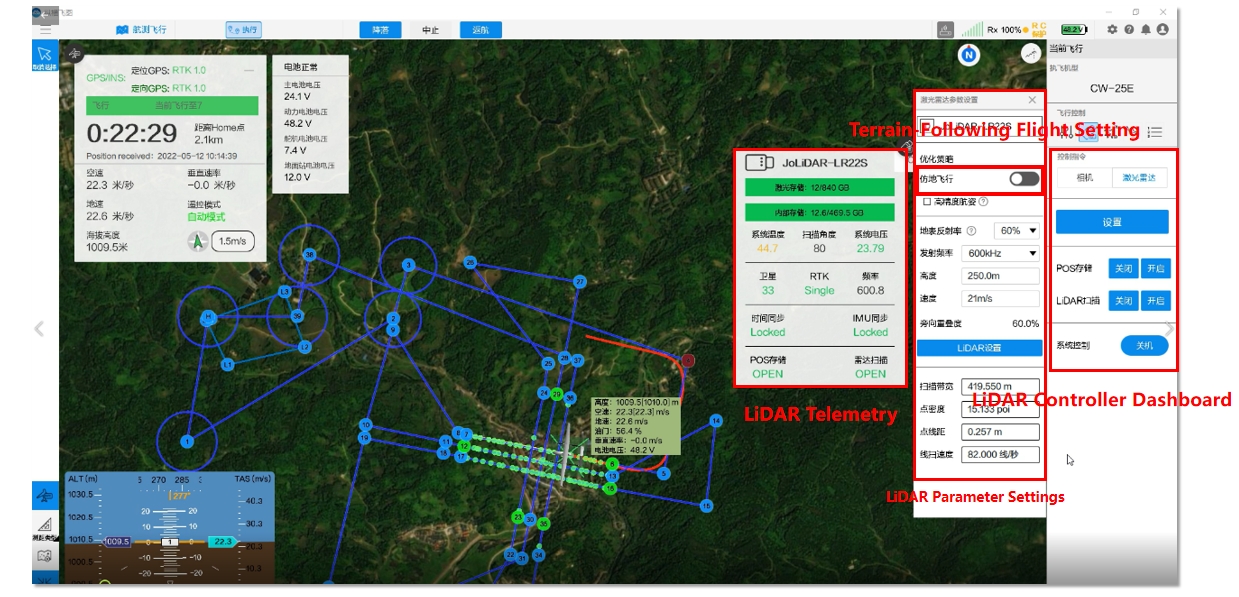Viewport: 1239px width, 597px height.
Task: Toggle the 仿地飞行 terrain-following switch
Action: pos(1024,179)
